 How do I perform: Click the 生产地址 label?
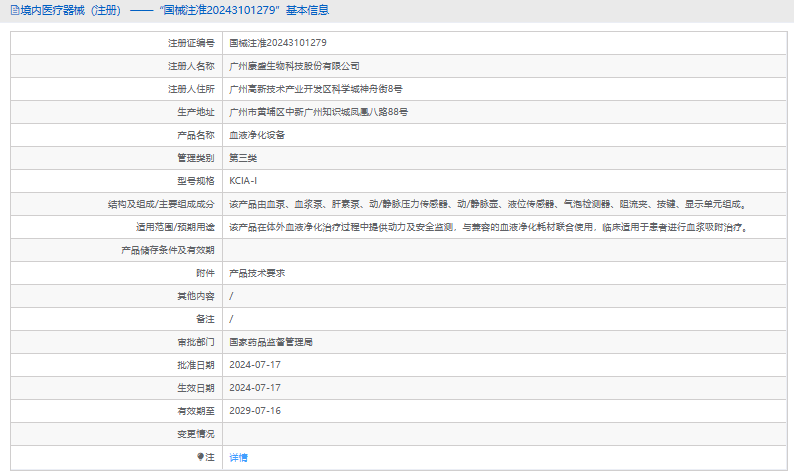click(196, 112)
